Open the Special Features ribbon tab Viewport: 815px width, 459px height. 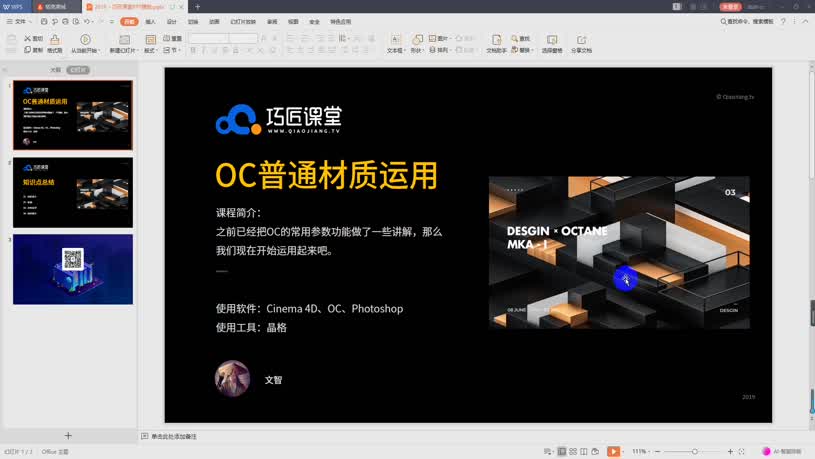(340, 22)
